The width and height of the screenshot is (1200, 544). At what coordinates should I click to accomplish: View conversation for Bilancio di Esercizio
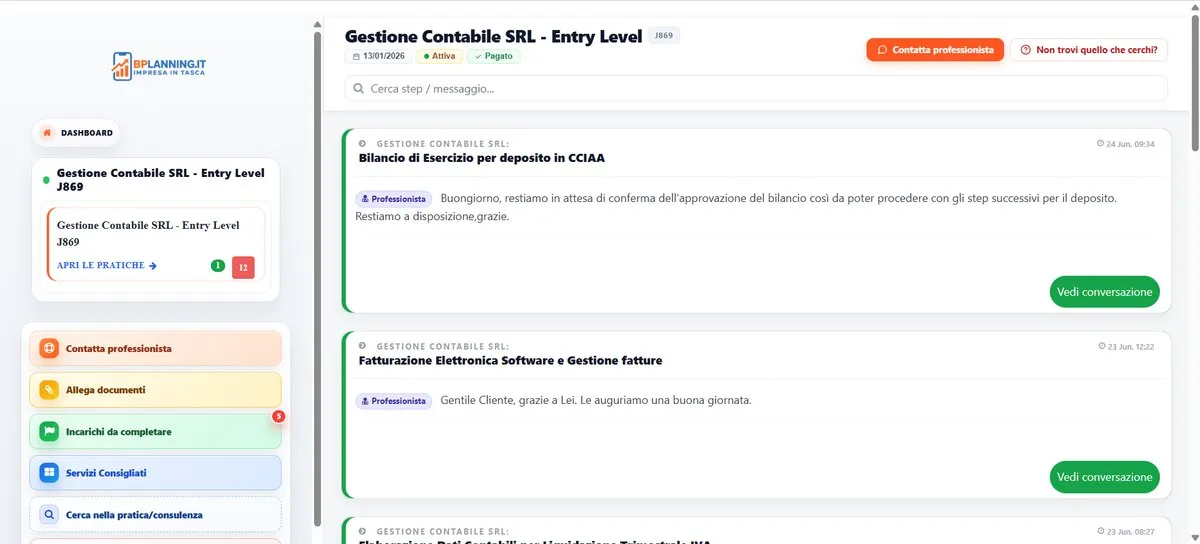point(1104,292)
